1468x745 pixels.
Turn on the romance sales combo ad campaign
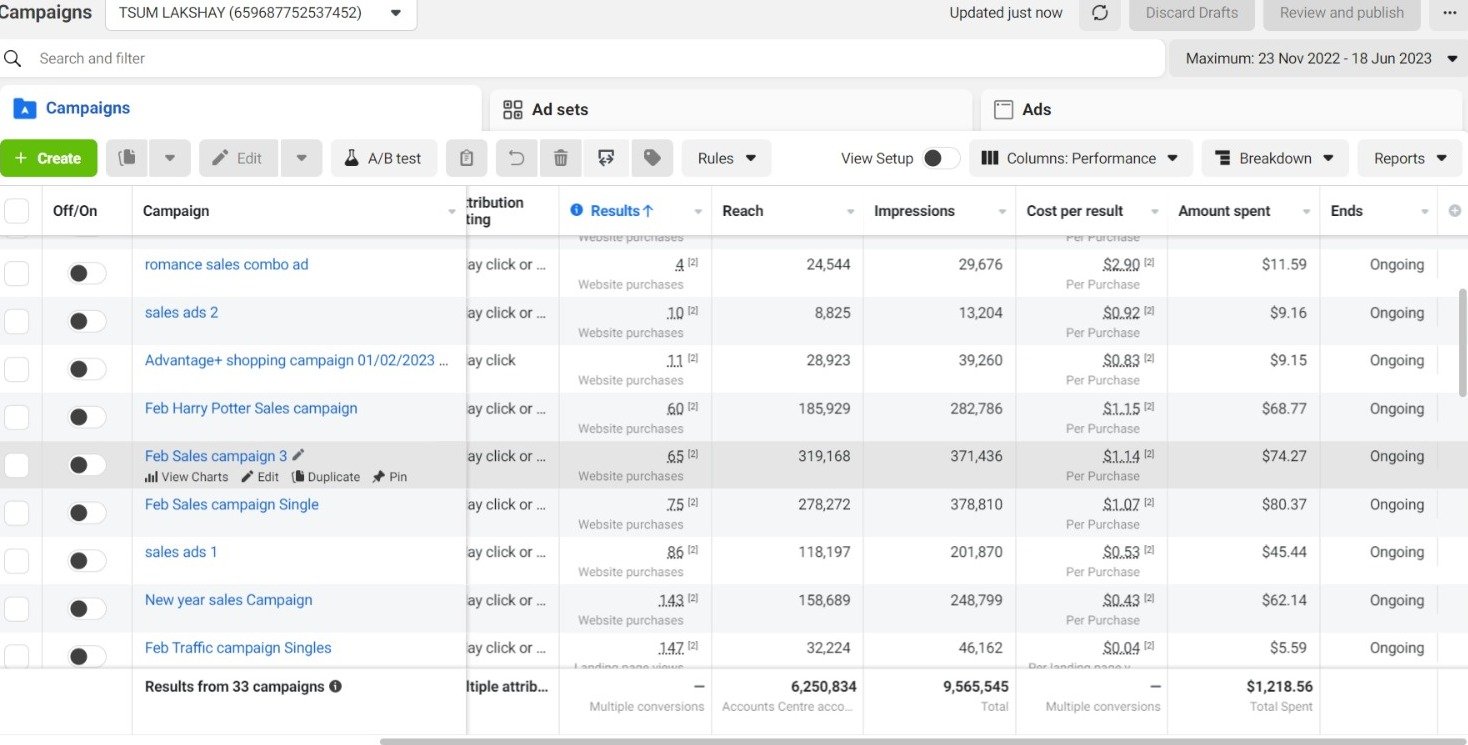tap(87, 273)
